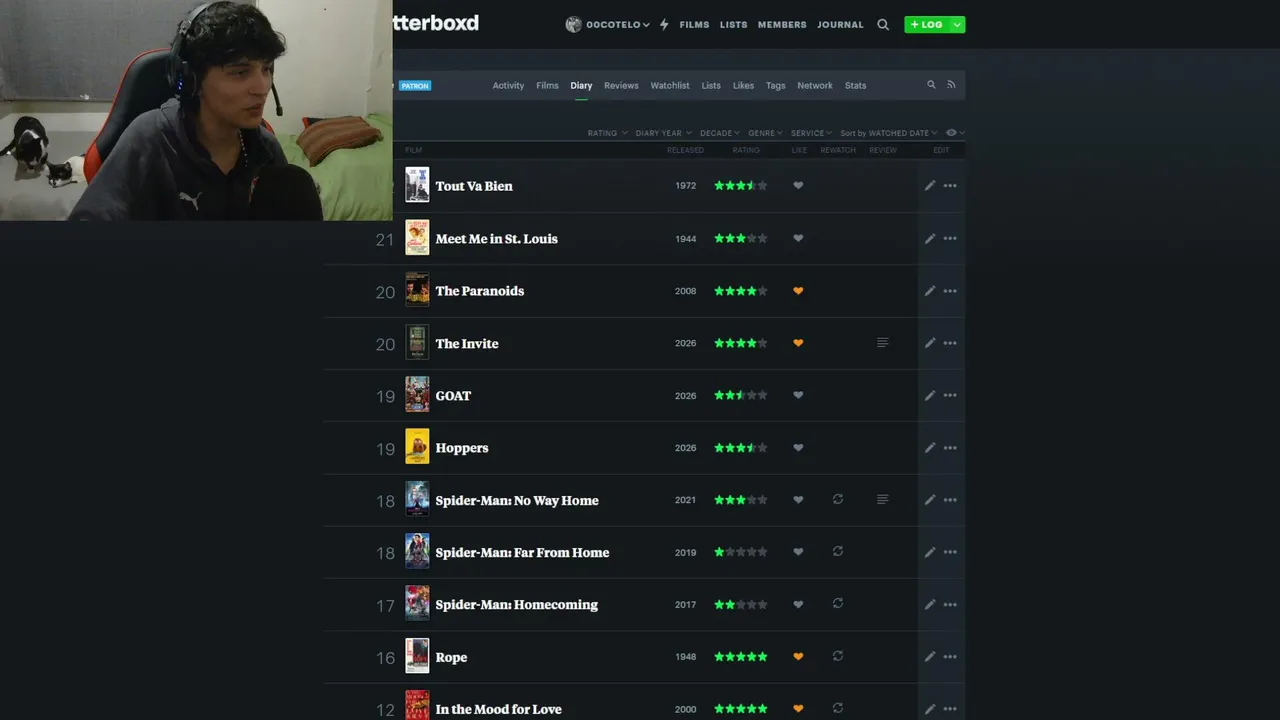Edit the Spider-Man: Far From Home entry
This screenshot has height=720, width=1280.
[930, 552]
